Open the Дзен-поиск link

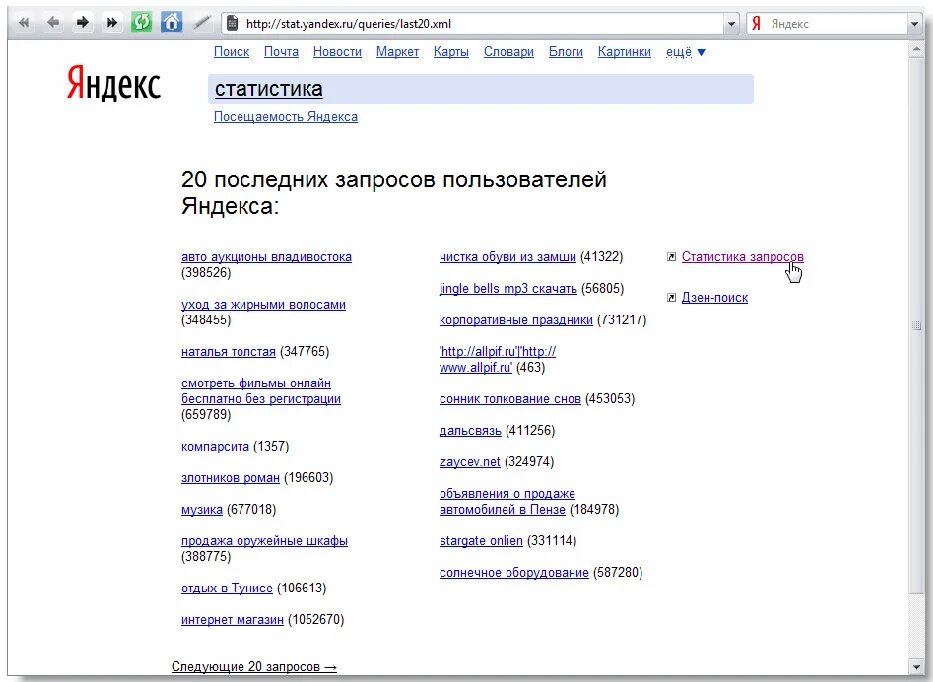(x=715, y=298)
